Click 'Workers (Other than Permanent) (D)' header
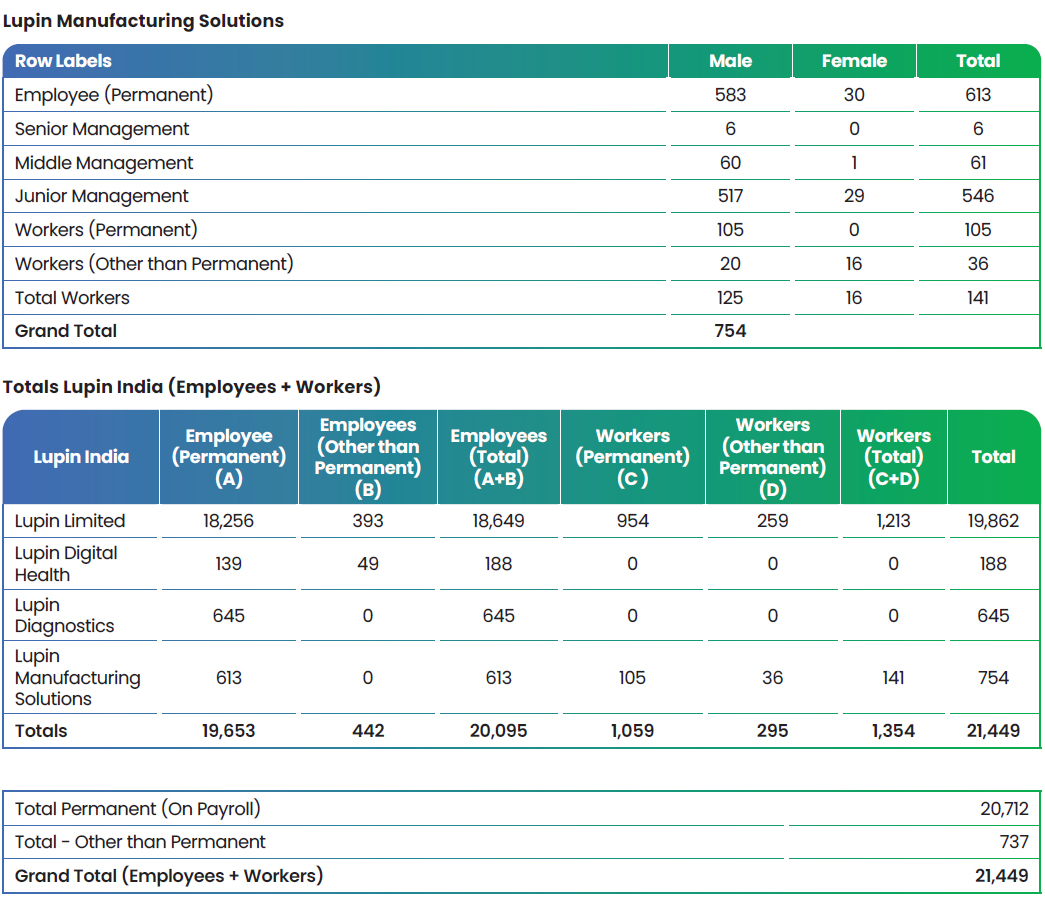Image resolution: width=1045 pixels, height=903 pixels. click(x=772, y=456)
